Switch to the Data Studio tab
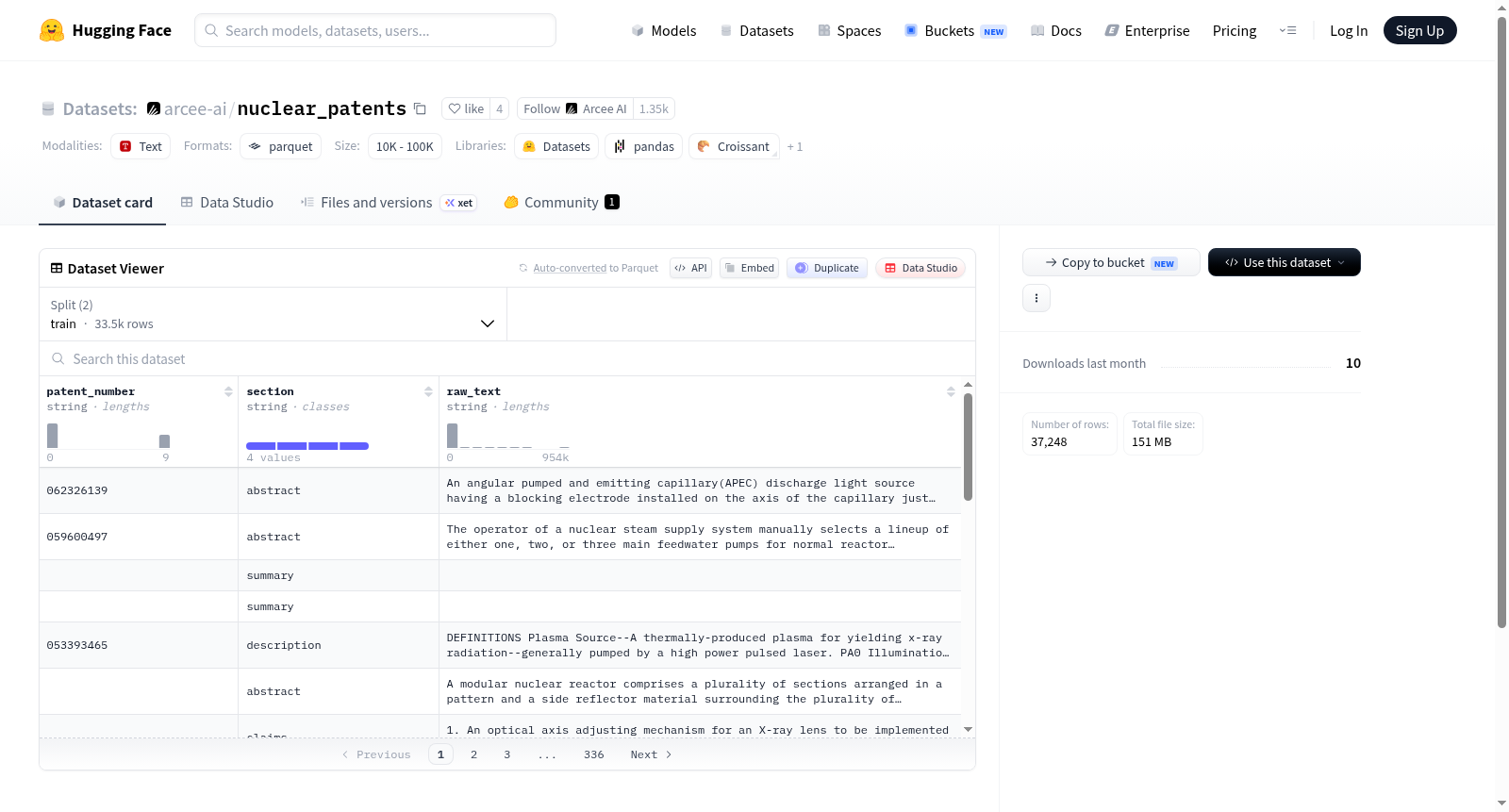Image resolution: width=1509 pixels, height=812 pixels. (x=227, y=202)
